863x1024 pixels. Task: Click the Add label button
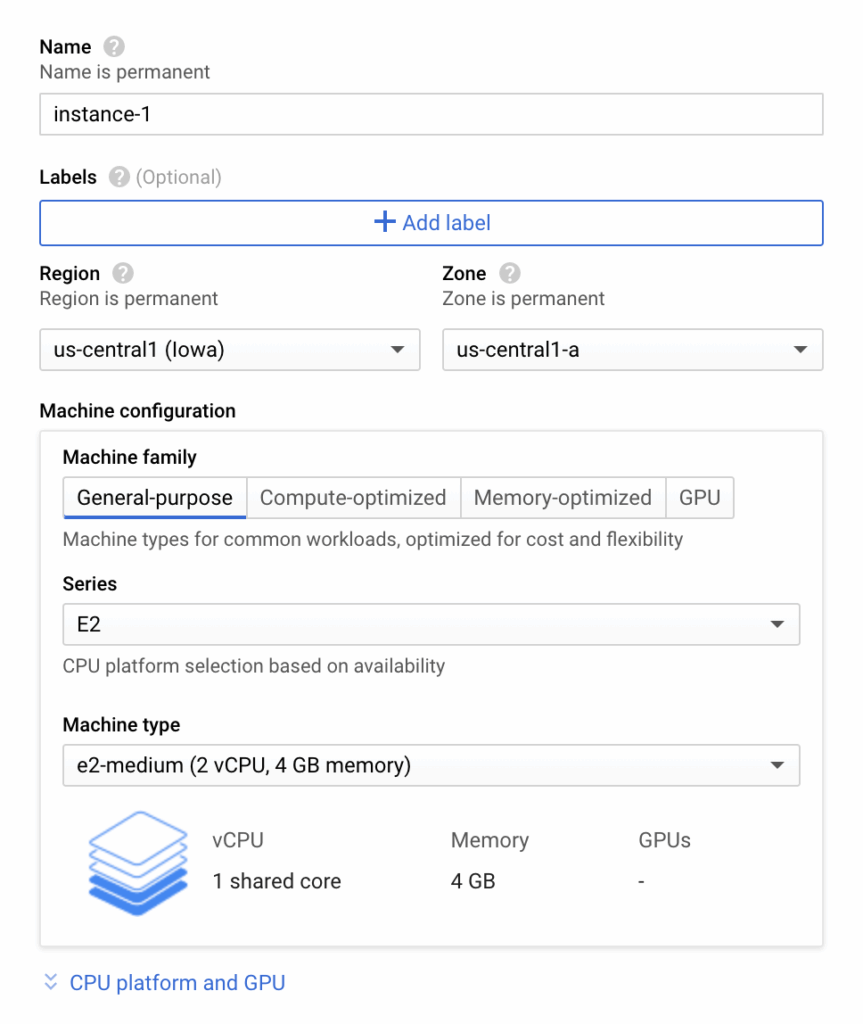(430, 222)
